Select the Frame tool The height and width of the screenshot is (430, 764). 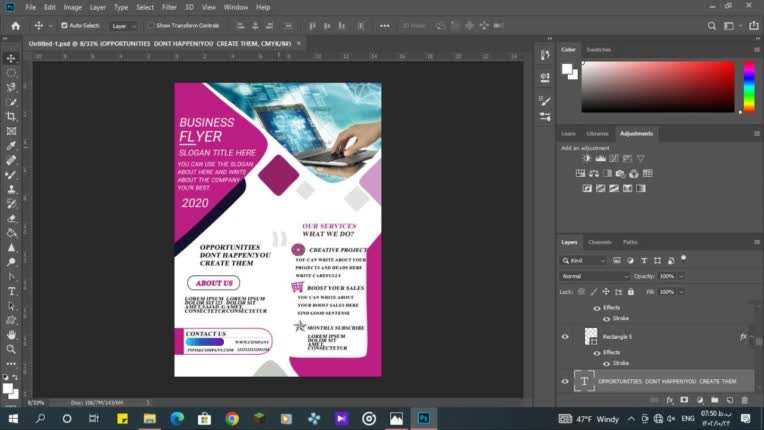point(11,131)
